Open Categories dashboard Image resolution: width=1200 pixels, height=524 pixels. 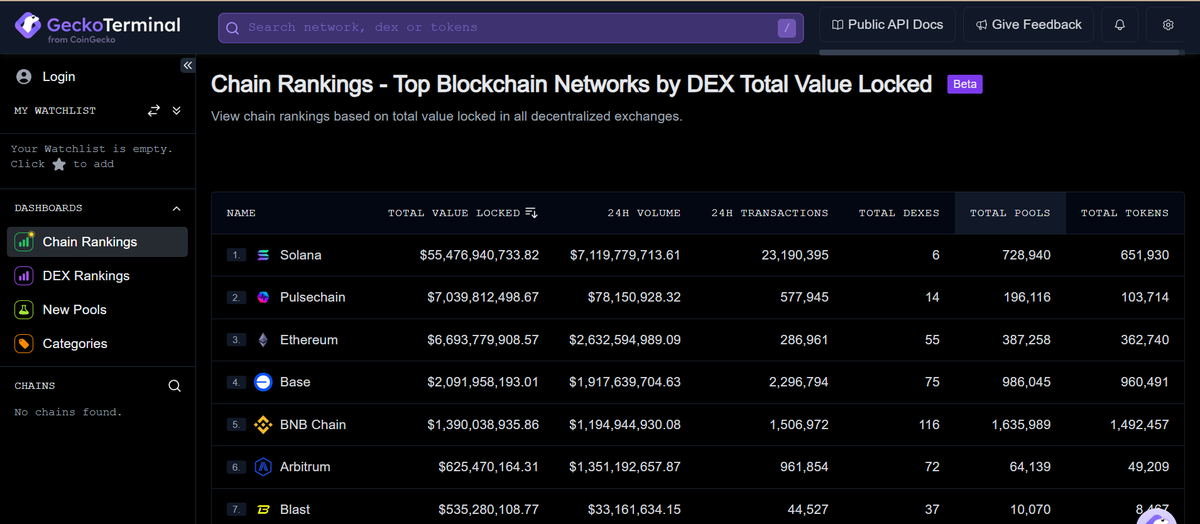[97, 344]
